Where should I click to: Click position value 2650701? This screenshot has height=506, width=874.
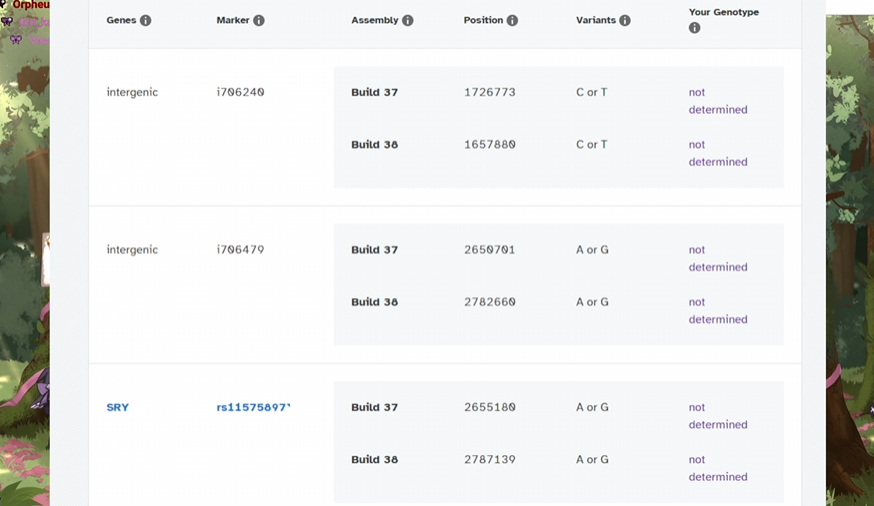[490, 250]
